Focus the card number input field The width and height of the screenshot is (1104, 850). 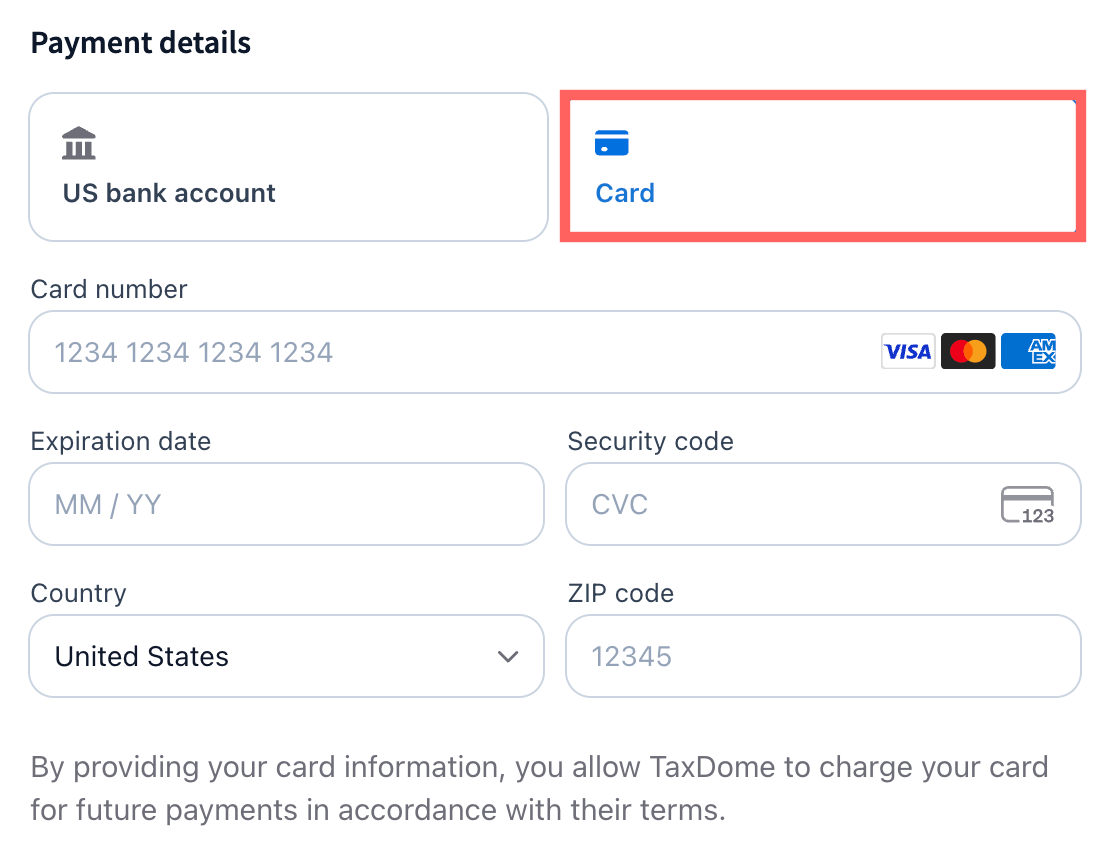click(450, 352)
